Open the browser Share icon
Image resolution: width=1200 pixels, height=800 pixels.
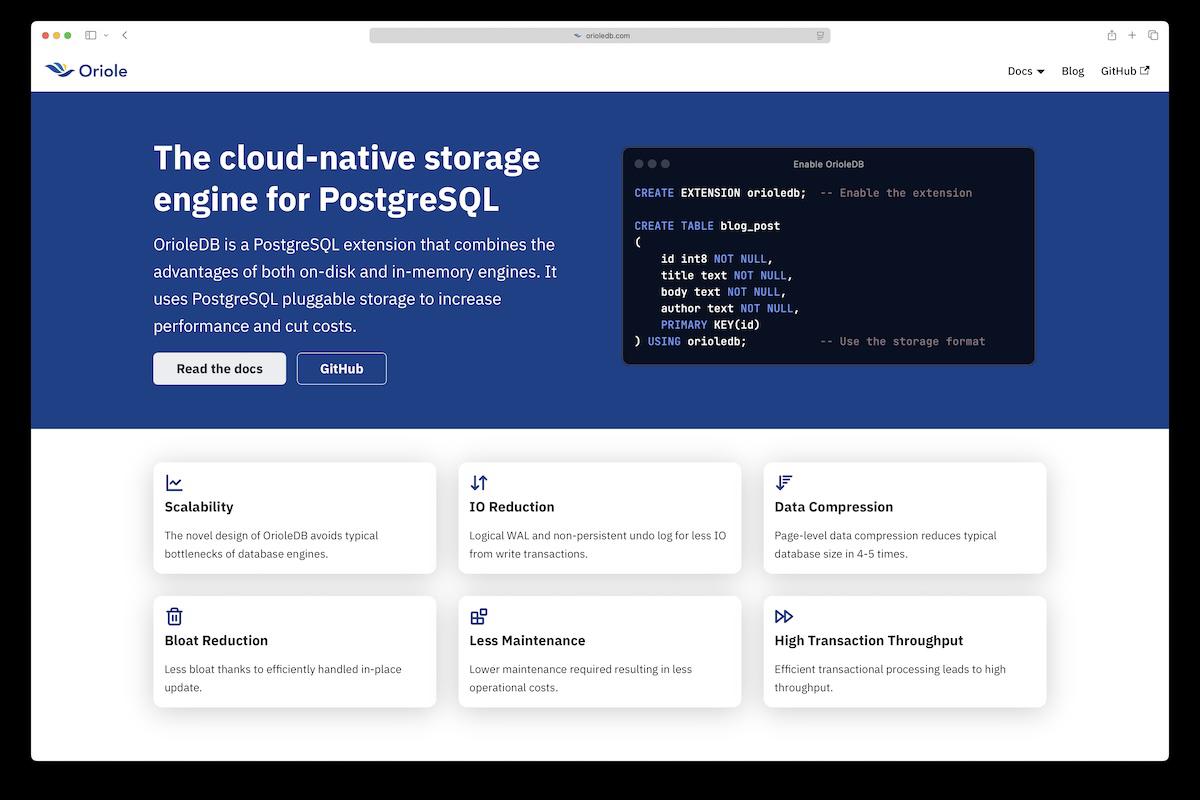(x=1111, y=35)
